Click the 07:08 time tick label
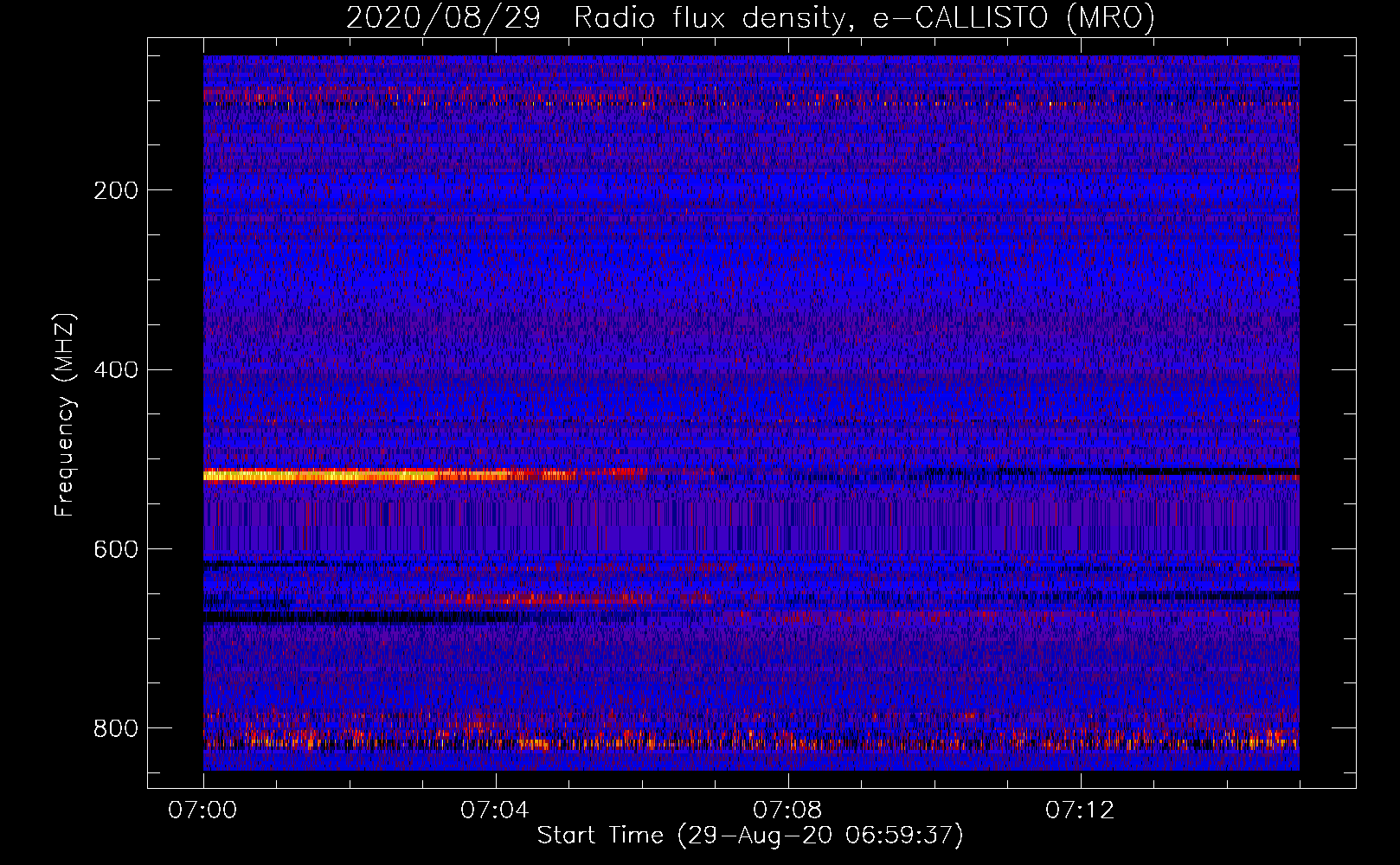This screenshot has height=865, width=1400. (787, 811)
